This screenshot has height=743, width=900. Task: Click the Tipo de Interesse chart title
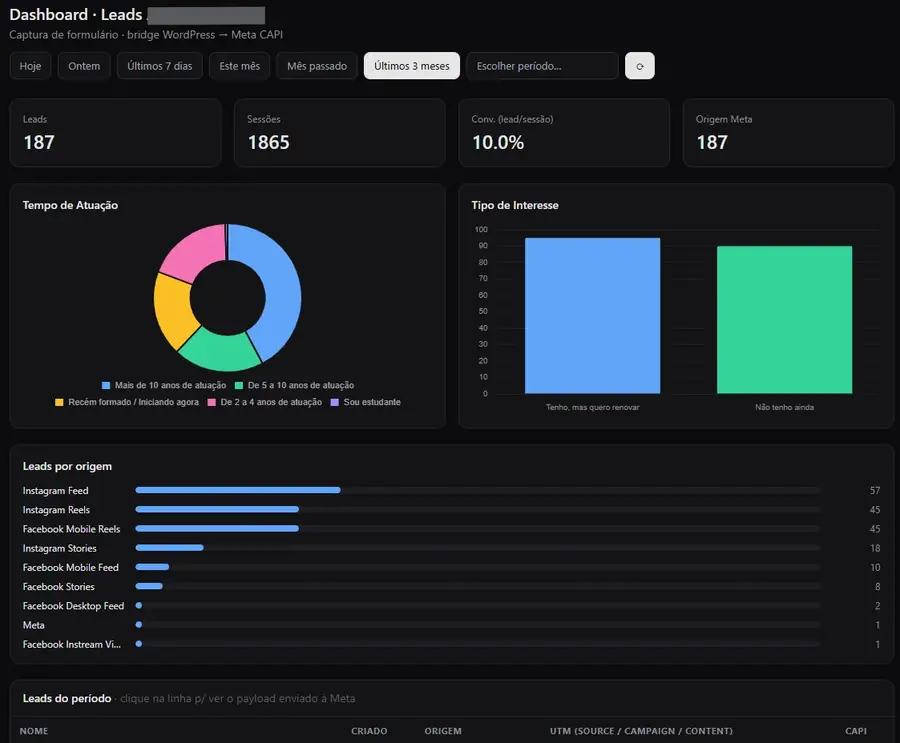[x=515, y=206]
